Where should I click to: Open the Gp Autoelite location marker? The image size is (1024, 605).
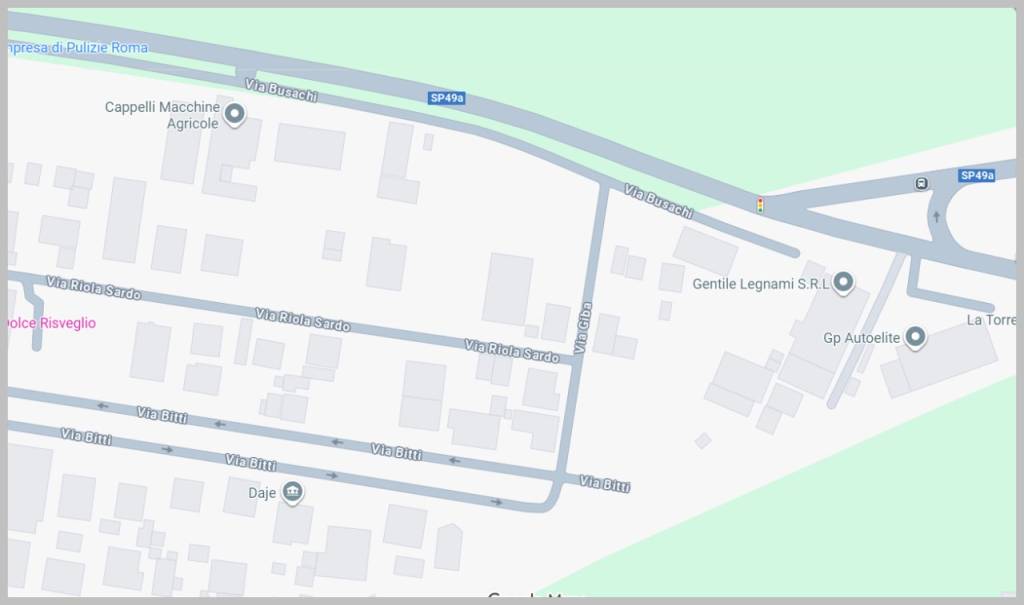(x=916, y=337)
